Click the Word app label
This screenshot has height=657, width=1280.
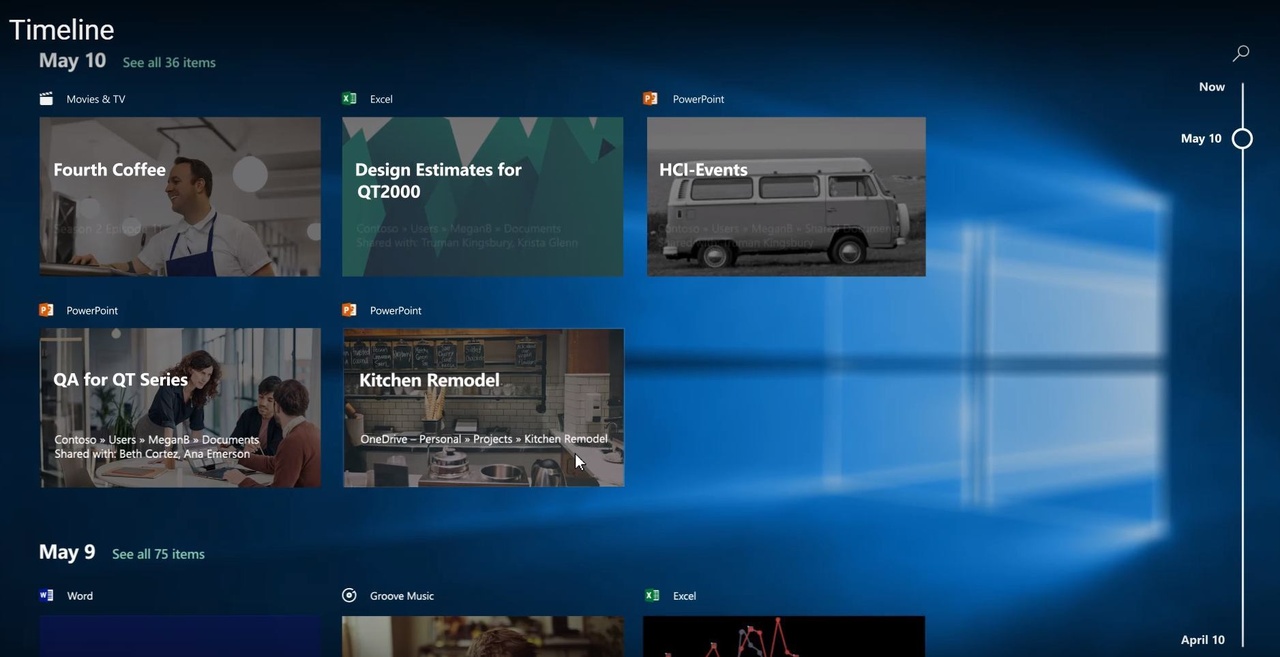pyautogui.click(x=80, y=596)
